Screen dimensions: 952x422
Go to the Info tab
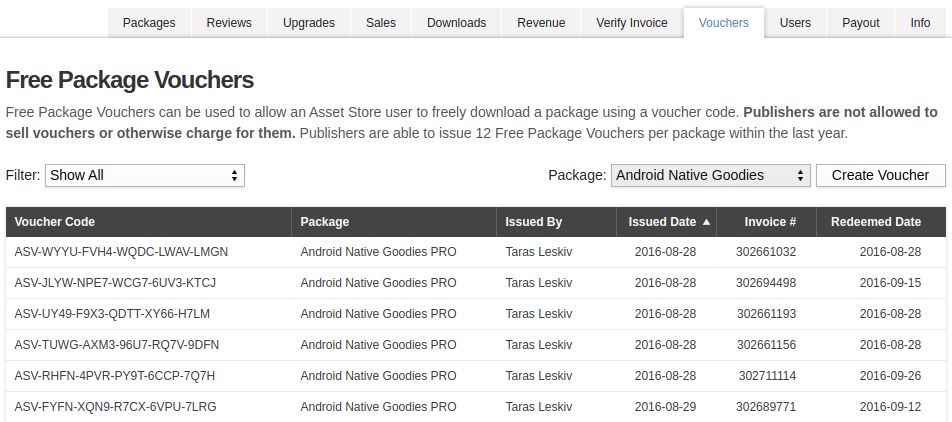point(920,23)
